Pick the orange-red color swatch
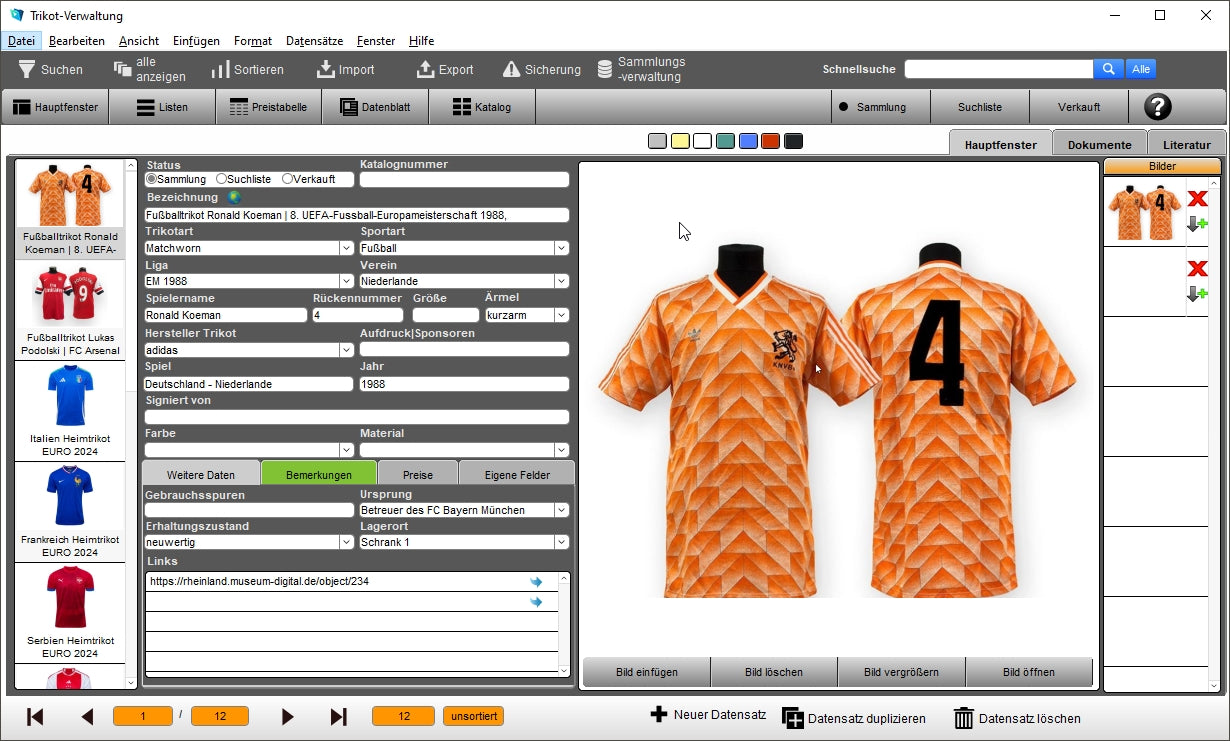 [x=770, y=141]
